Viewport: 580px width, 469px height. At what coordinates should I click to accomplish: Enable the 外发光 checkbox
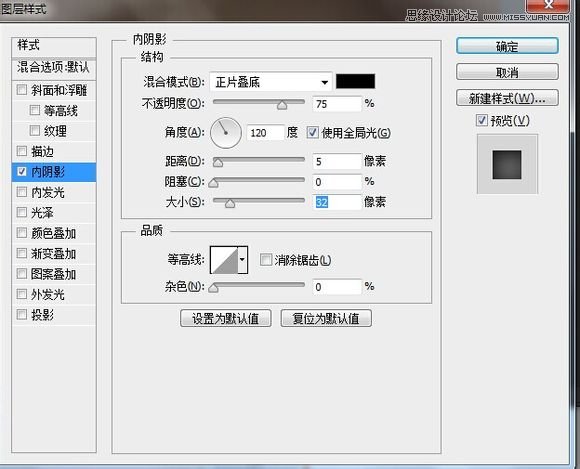click(x=22, y=294)
